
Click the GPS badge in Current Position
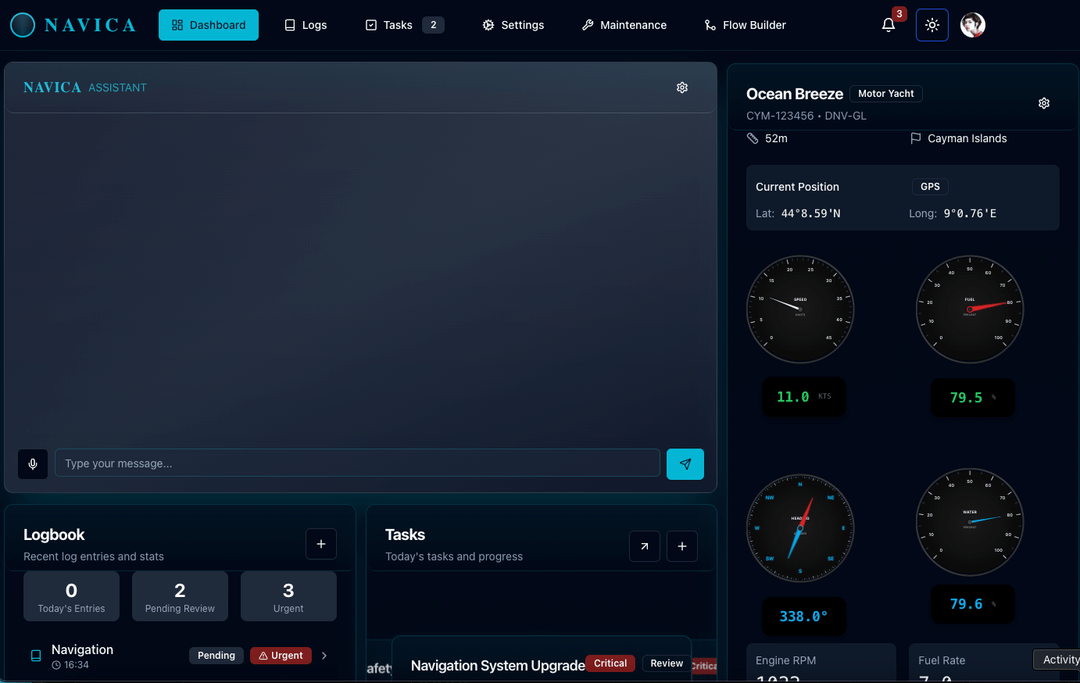930,186
